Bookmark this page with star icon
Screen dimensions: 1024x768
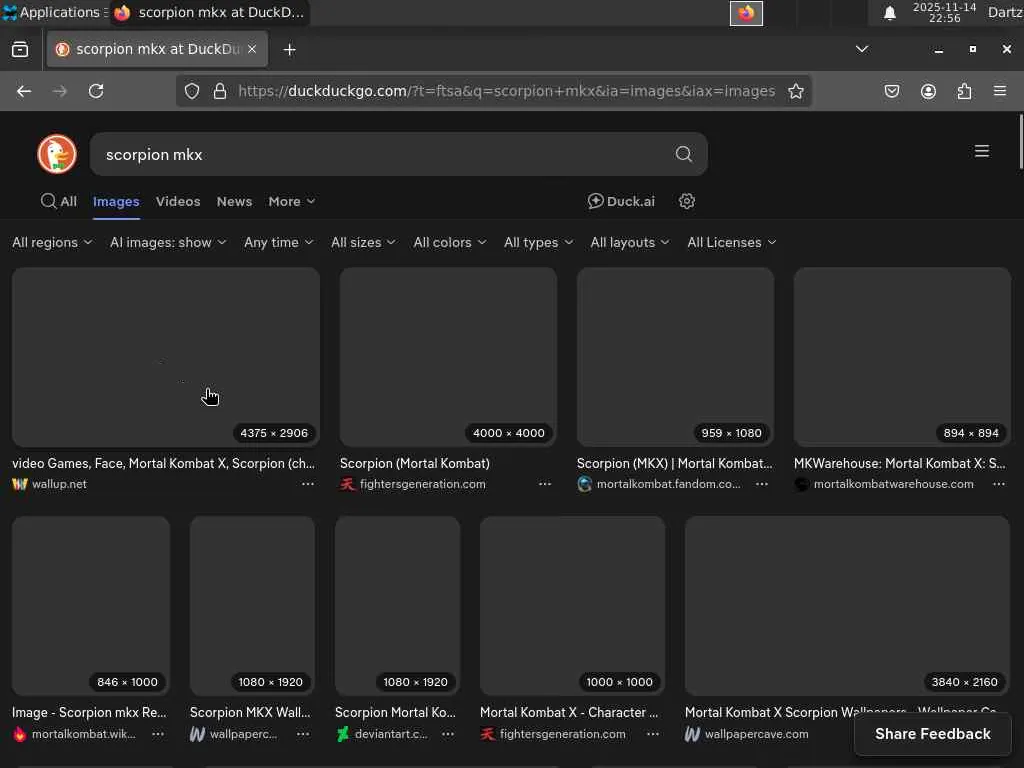pyautogui.click(x=795, y=91)
